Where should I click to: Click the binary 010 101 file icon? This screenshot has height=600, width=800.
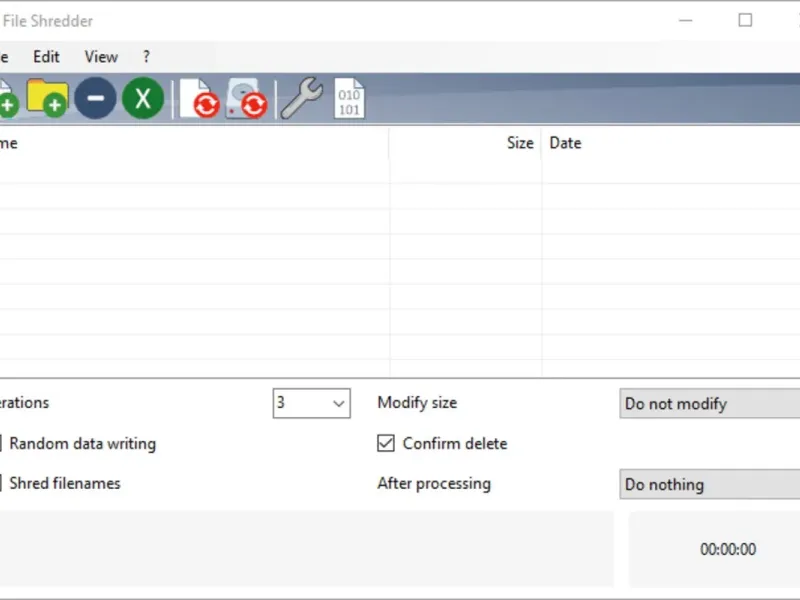point(349,98)
